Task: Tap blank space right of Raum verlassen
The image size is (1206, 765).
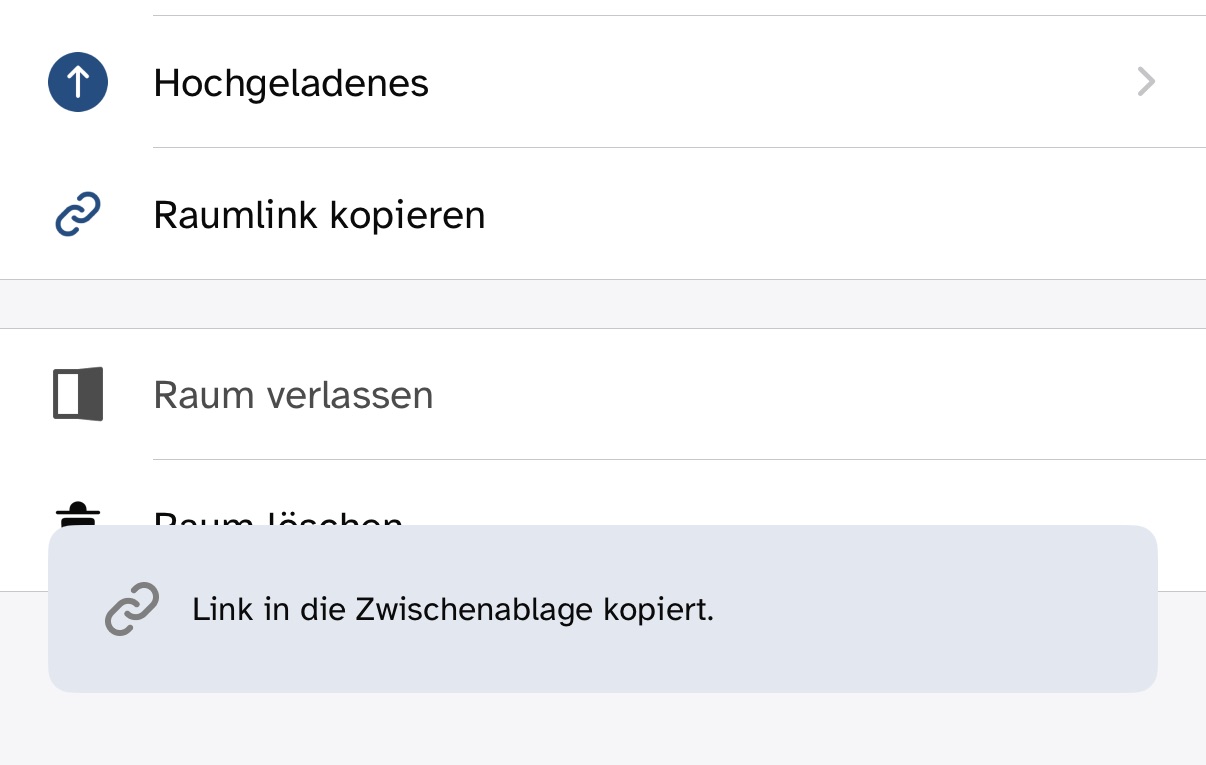Action: click(x=820, y=394)
